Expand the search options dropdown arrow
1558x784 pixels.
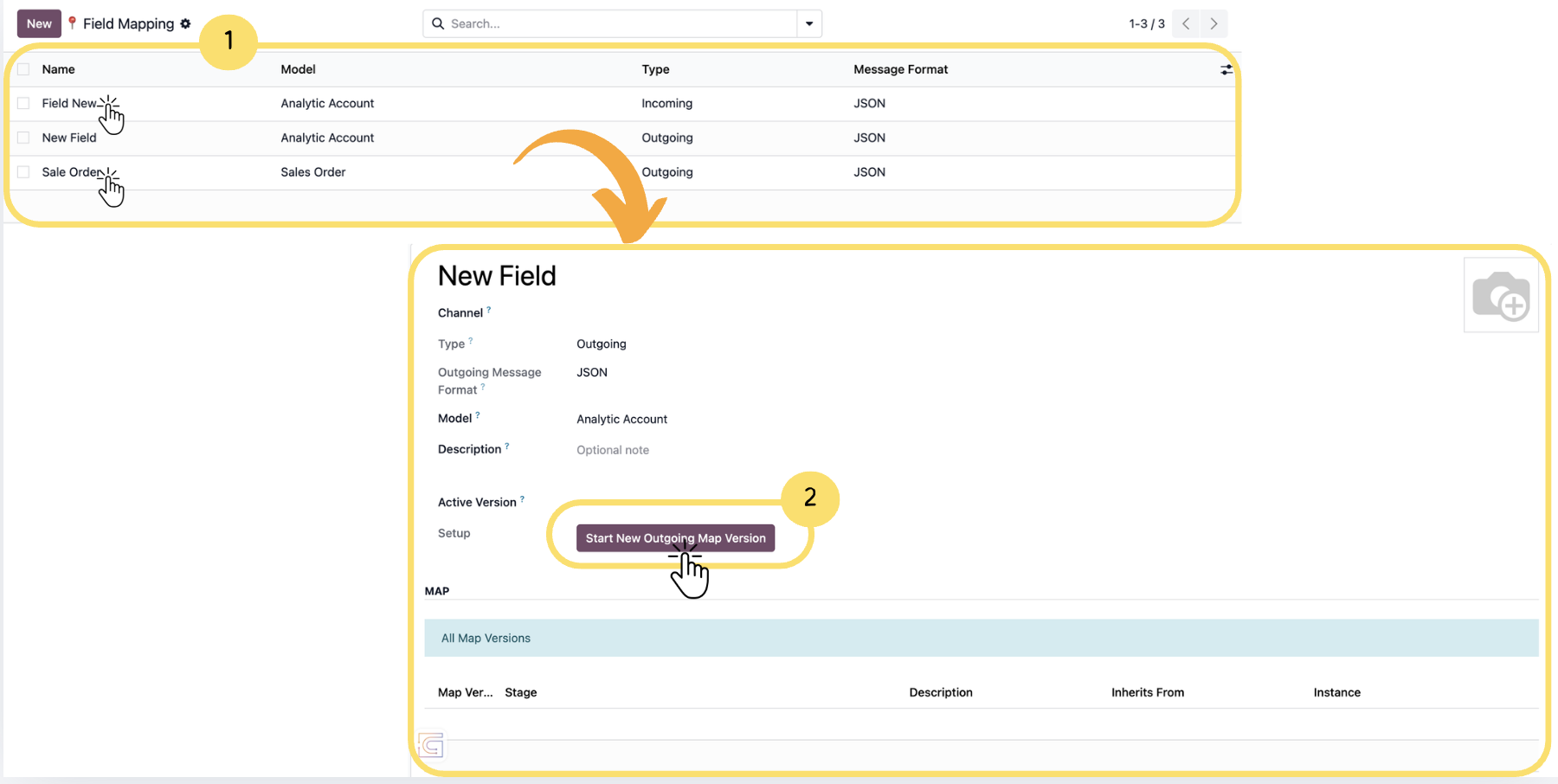click(x=809, y=23)
